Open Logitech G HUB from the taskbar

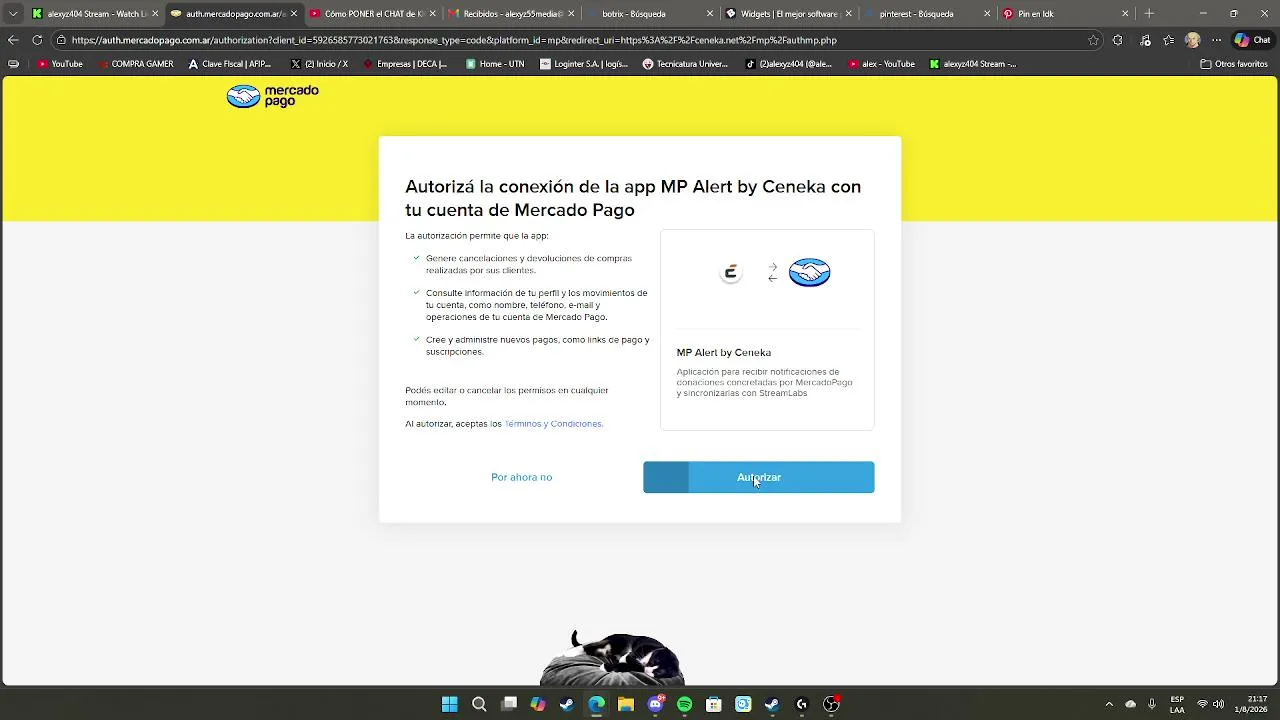801,704
